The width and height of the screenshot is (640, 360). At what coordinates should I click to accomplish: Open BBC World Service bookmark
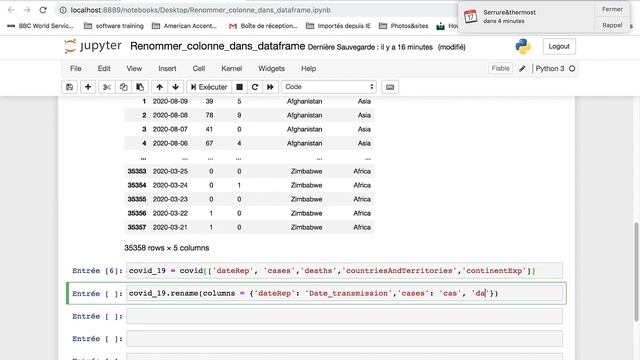40,26
